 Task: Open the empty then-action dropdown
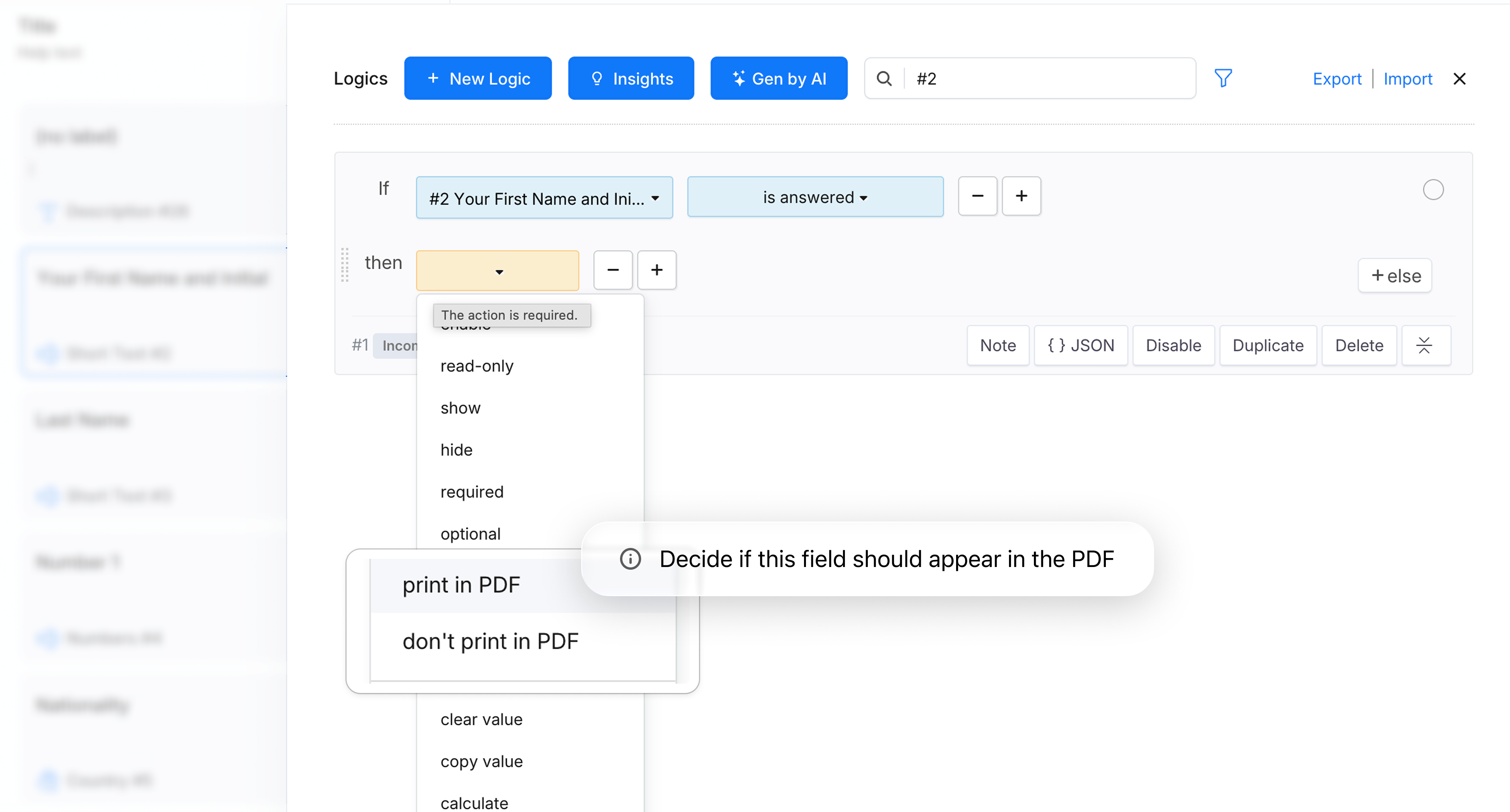(x=497, y=271)
